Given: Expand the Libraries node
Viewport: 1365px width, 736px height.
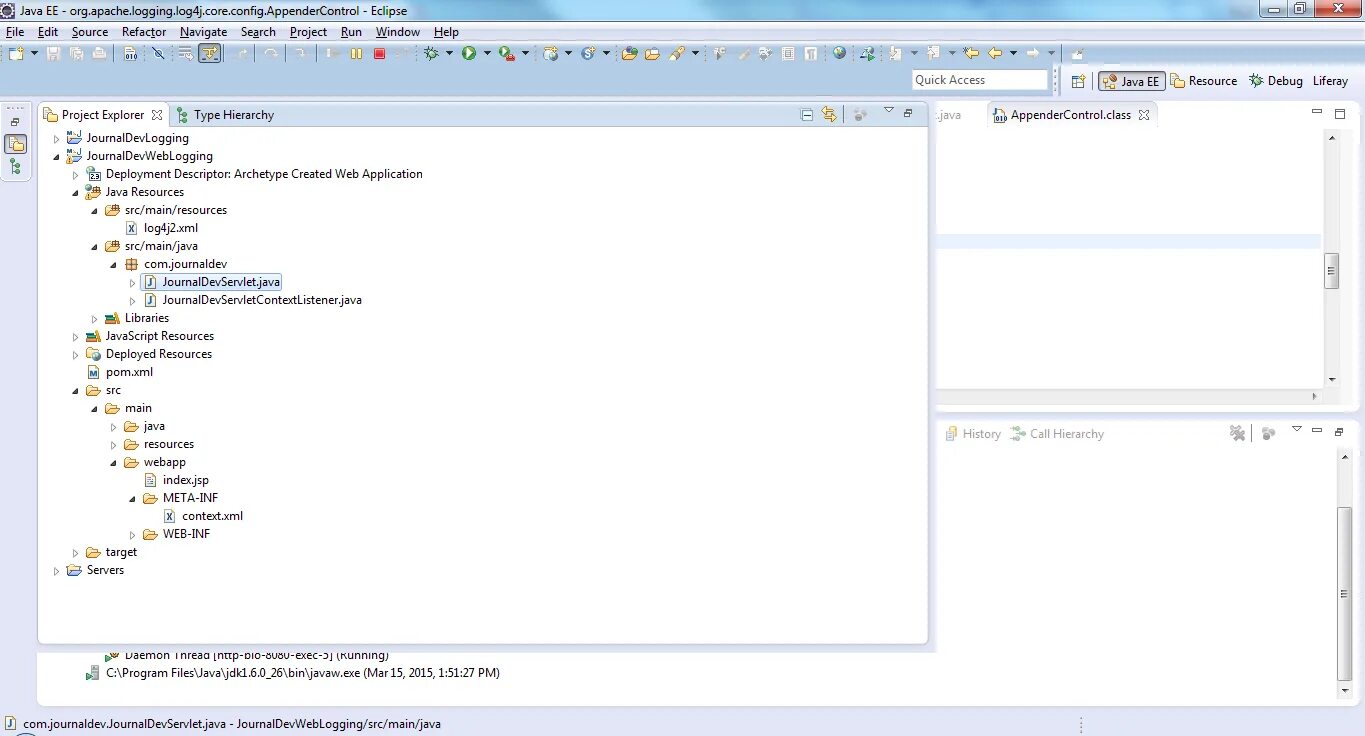Looking at the screenshot, I should coord(94,319).
